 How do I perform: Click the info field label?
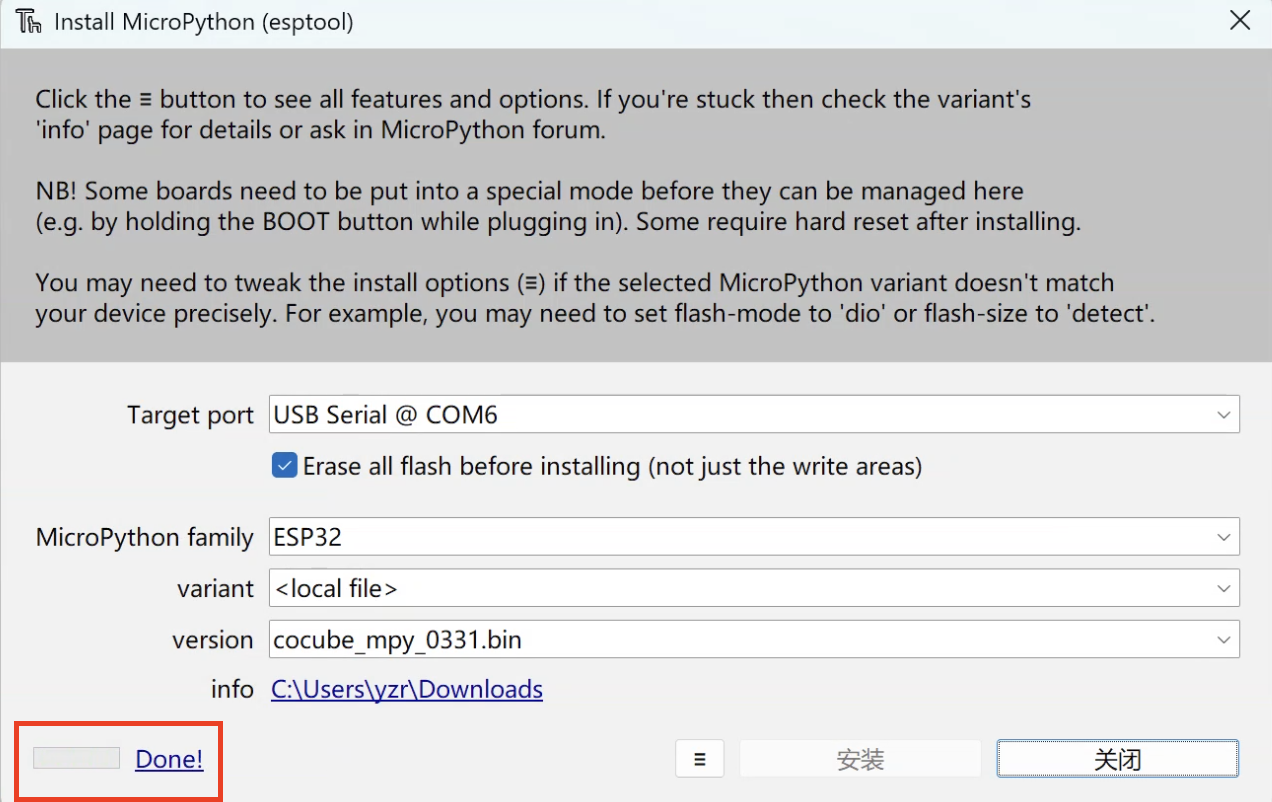pos(232,689)
